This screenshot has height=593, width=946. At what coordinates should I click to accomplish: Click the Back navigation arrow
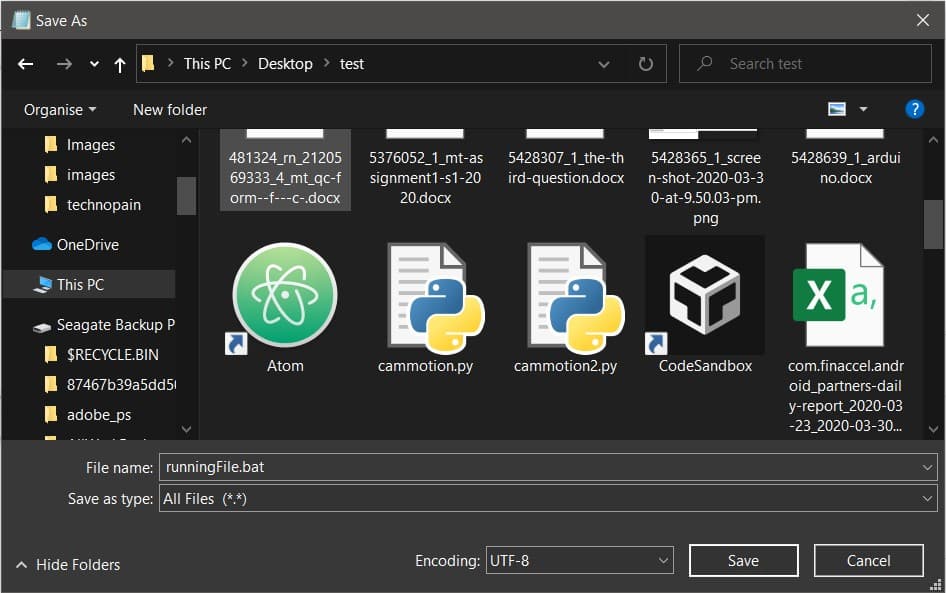pos(26,64)
